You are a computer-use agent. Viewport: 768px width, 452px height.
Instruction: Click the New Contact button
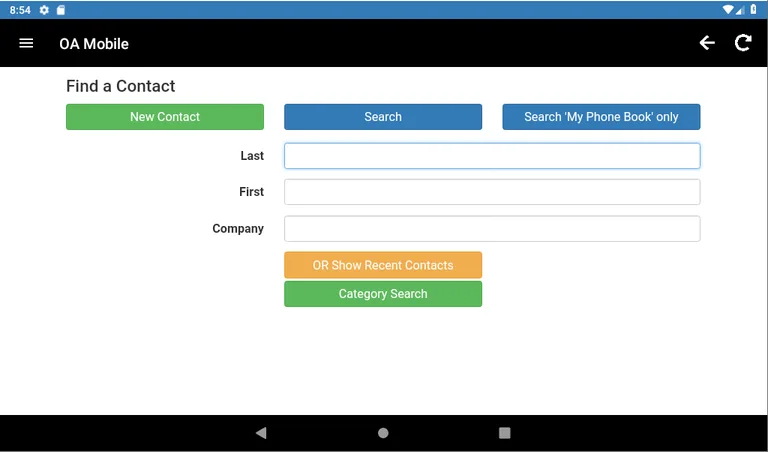click(165, 117)
